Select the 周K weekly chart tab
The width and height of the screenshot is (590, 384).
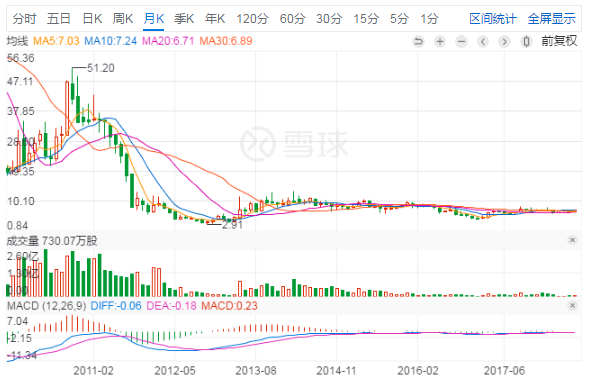[123, 18]
